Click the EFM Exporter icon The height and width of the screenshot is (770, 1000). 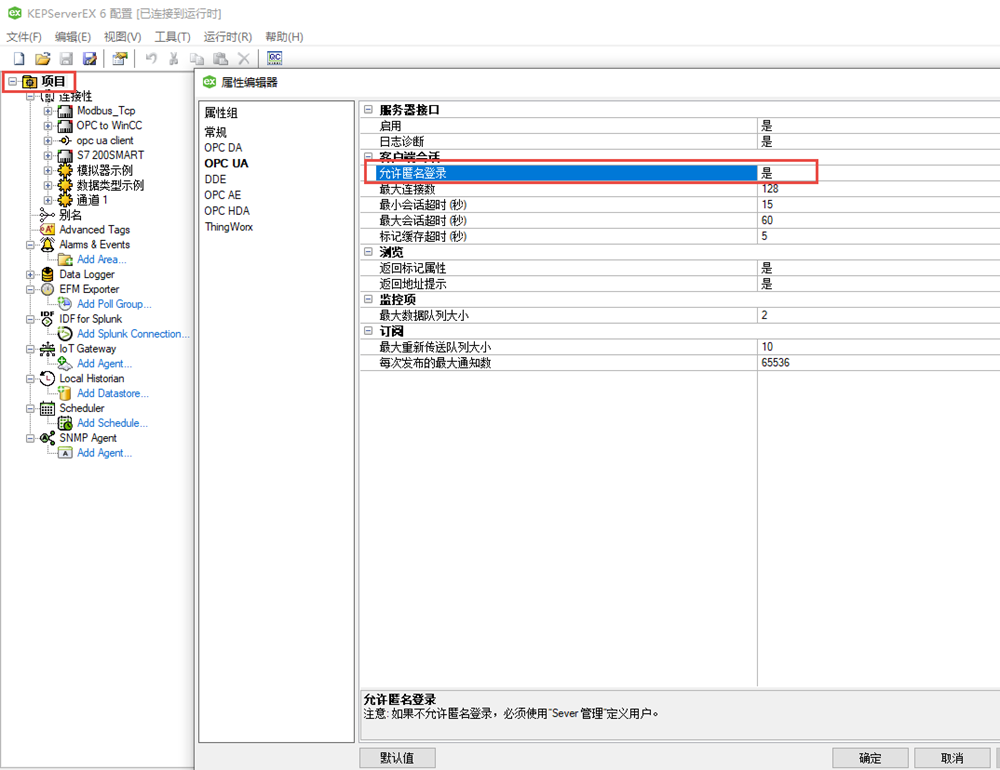(x=47, y=289)
